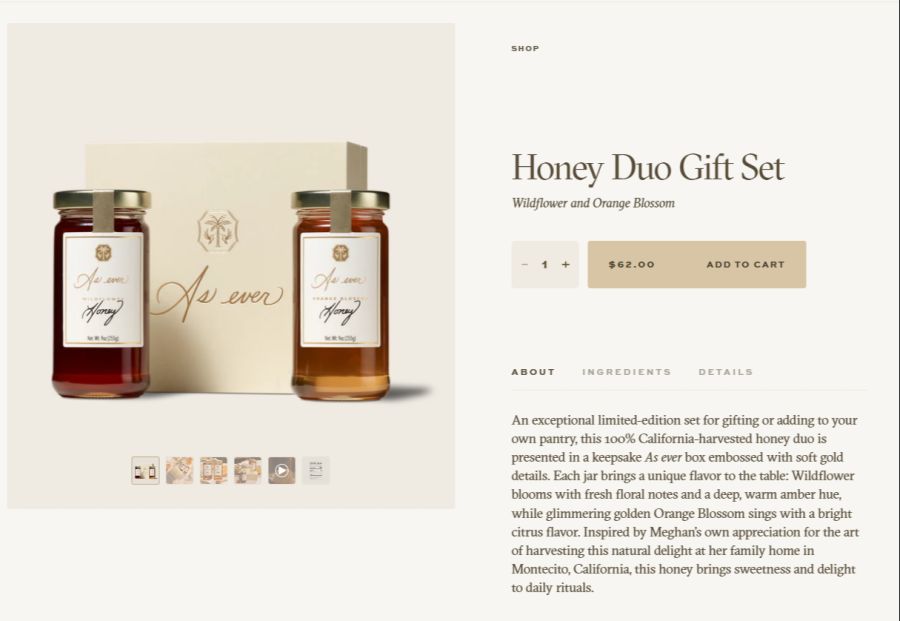Image resolution: width=900 pixels, height=621 pixels.
Task: Open the nutrition label thumbnail
Action: pyautogui.click(x=316, y=471)
